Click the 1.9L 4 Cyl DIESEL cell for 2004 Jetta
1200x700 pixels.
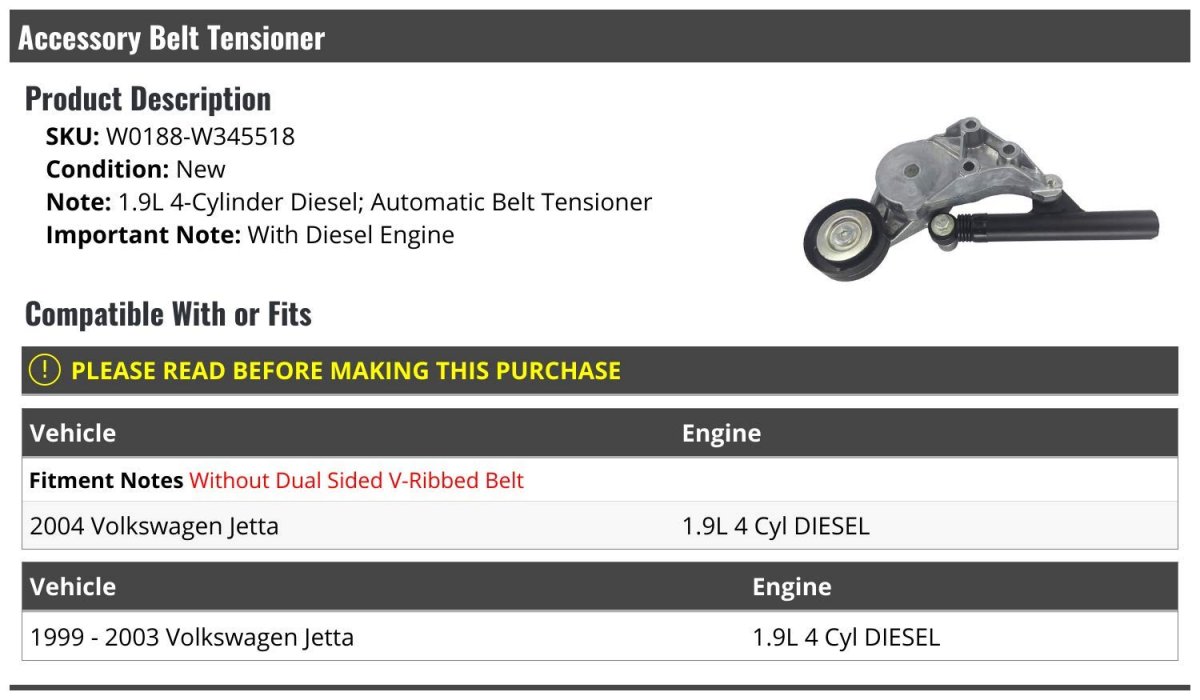776,525
